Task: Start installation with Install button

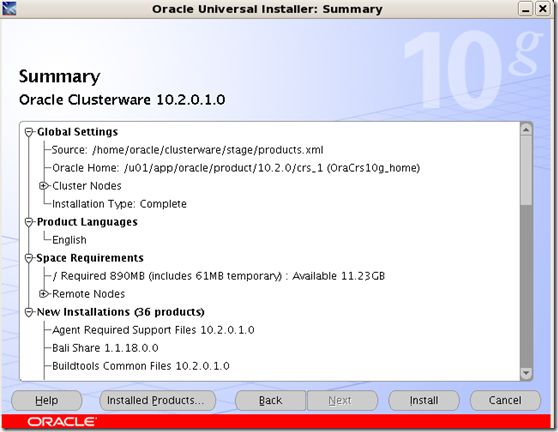Action: [424, 400]
